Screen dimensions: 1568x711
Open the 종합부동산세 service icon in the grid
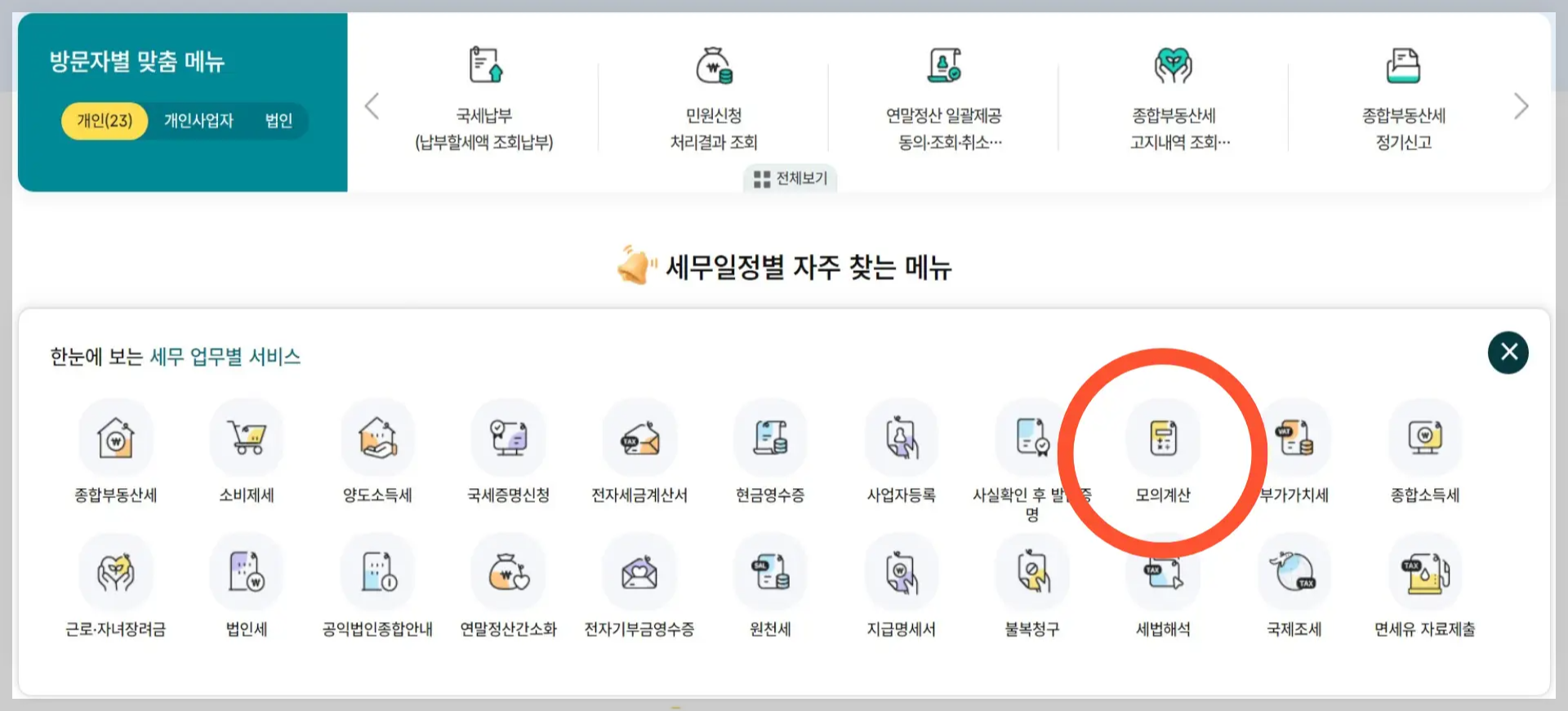point(116,438)
